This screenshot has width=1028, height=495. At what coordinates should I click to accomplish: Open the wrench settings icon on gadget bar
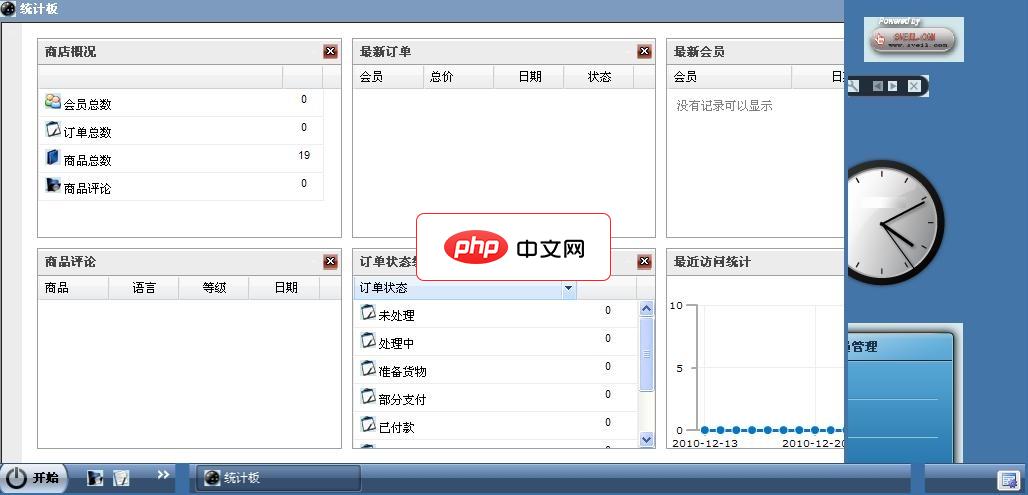(853, 87)
